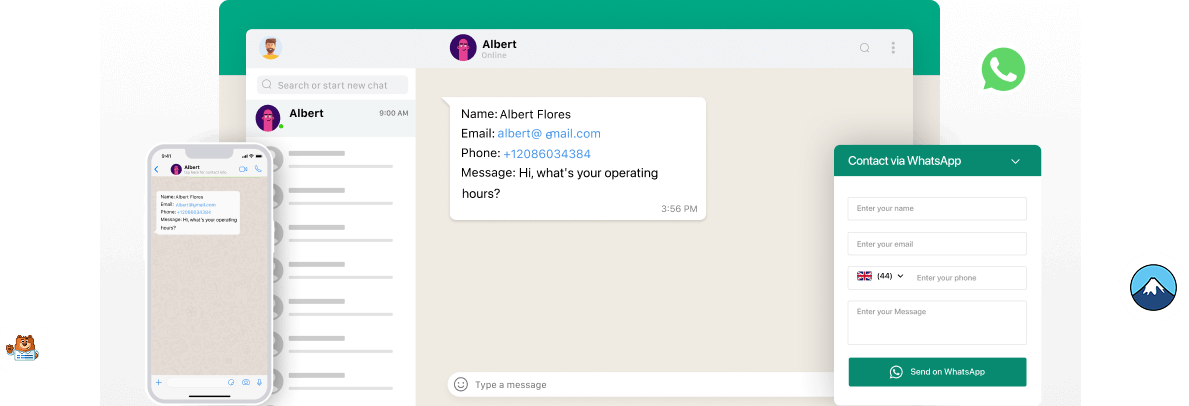Viewport: 1189px width, 406px height.
Task: Tap Albert's avatar in the phone header
Action: point(176,169)
